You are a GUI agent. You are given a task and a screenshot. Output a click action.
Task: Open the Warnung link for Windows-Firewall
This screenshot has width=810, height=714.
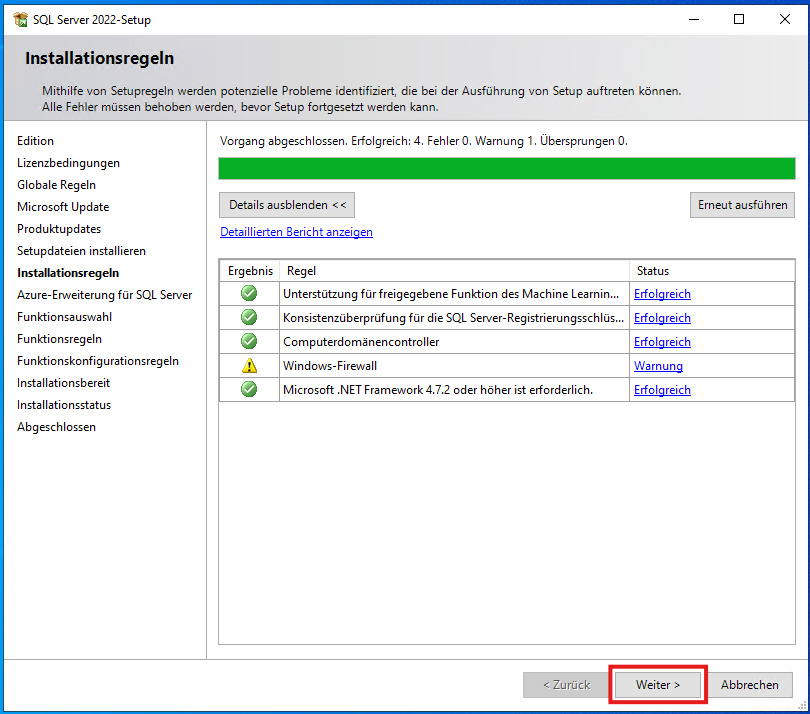point(658,365)
